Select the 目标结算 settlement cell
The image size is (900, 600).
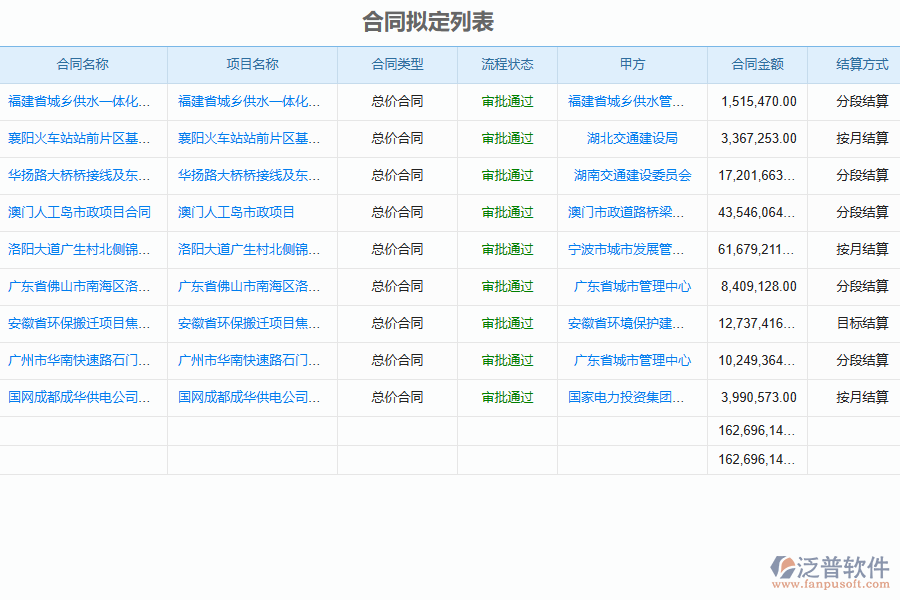862,323
